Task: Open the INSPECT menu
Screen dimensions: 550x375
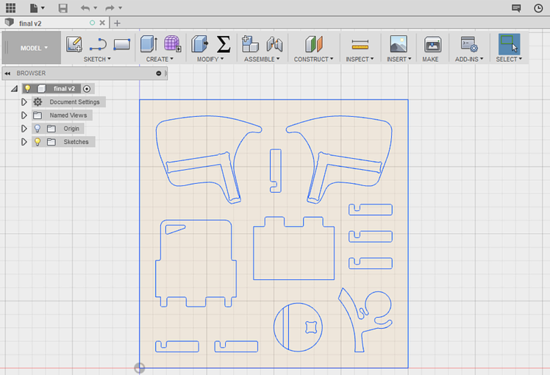Action: pos(360,59)
